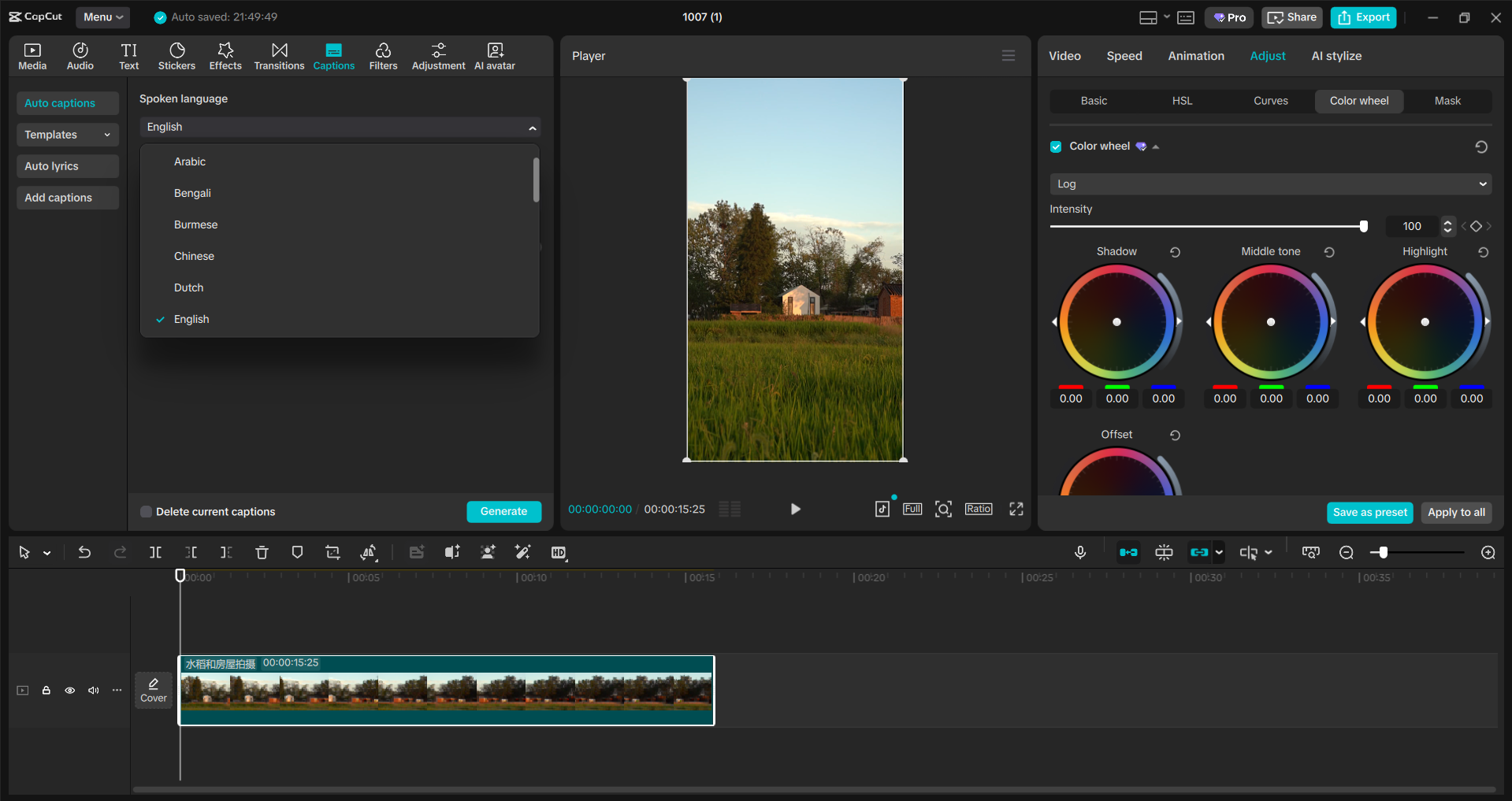Click the Generate captions button
The width and height of the screenshot is (1512, 801).
(x=503, y=511)
